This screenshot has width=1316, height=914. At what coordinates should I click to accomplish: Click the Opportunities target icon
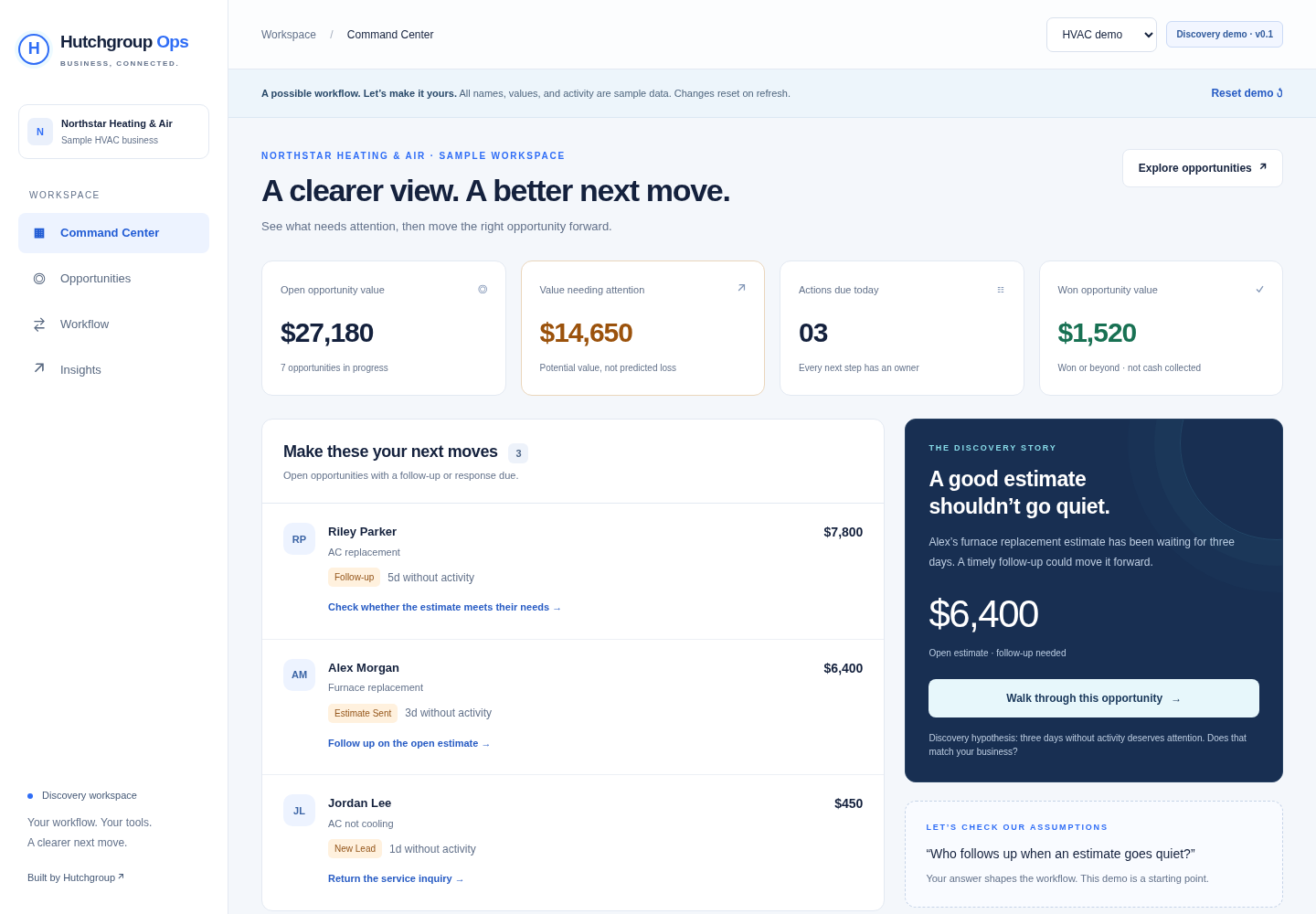(39, 279)
